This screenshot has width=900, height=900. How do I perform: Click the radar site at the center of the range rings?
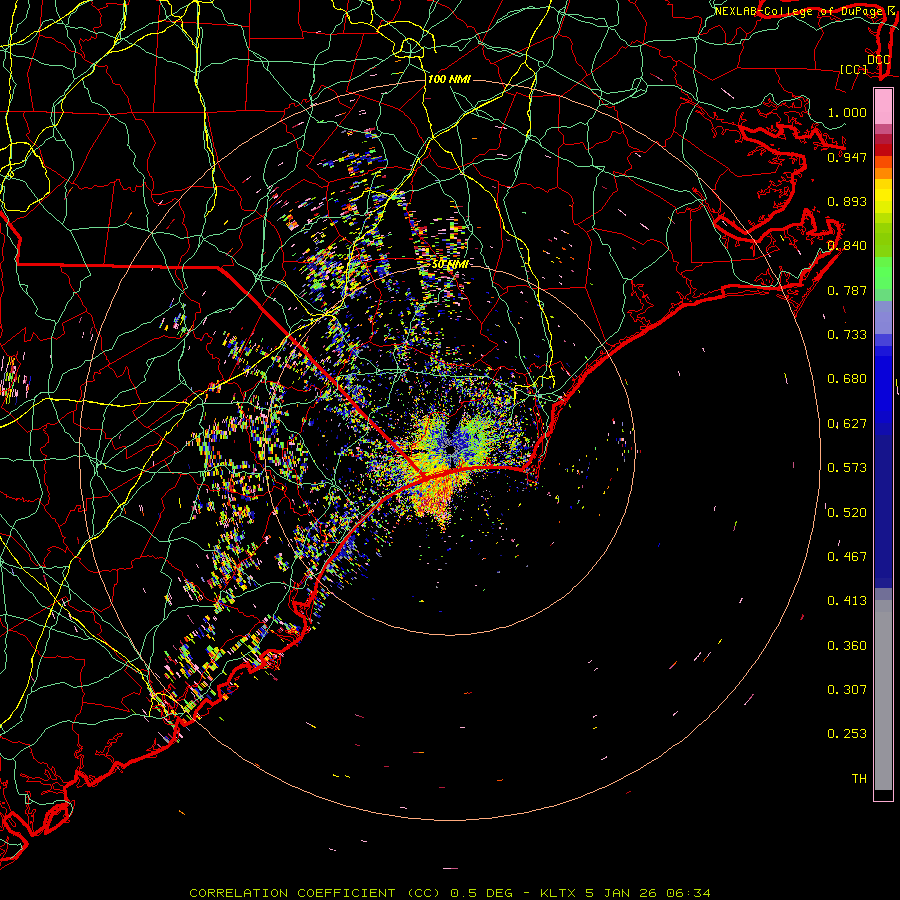450,450
